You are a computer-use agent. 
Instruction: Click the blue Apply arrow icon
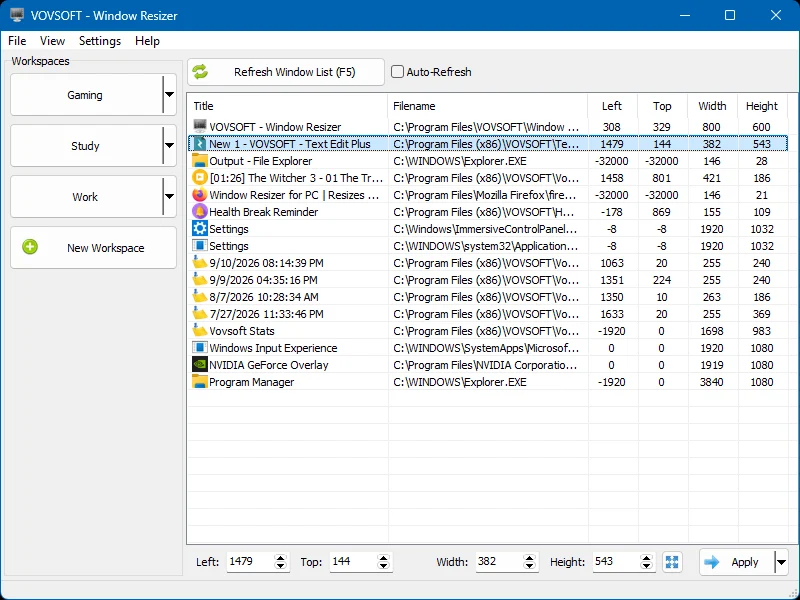(x=711, y=562)
